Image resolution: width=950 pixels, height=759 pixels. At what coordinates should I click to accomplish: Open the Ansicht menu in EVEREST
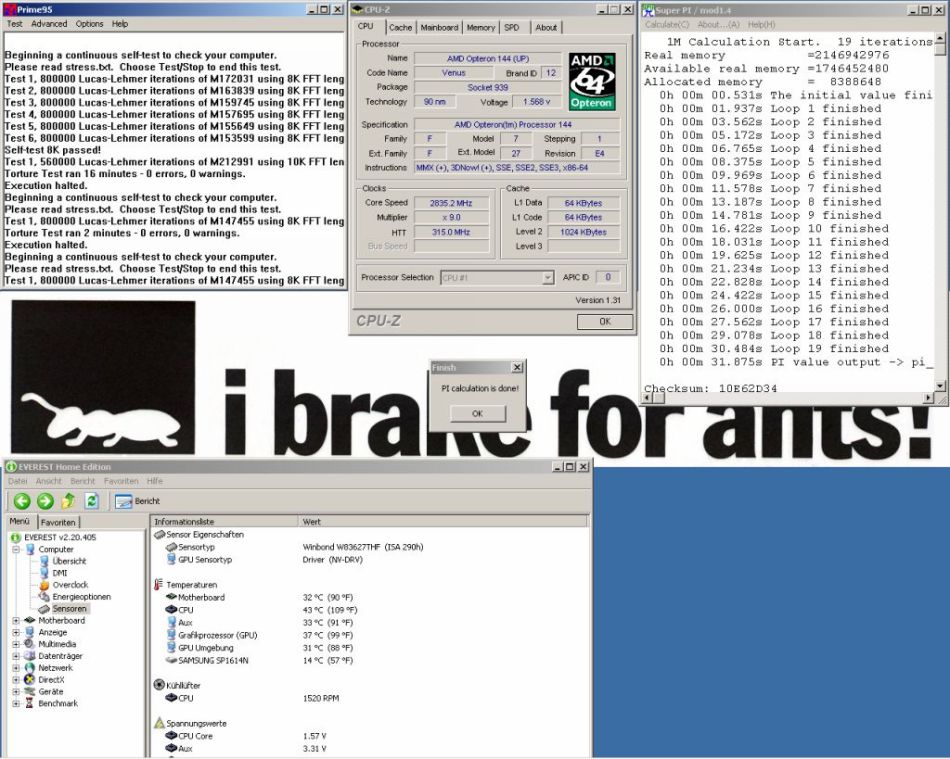pyautogui.click(x=48, y=481)
